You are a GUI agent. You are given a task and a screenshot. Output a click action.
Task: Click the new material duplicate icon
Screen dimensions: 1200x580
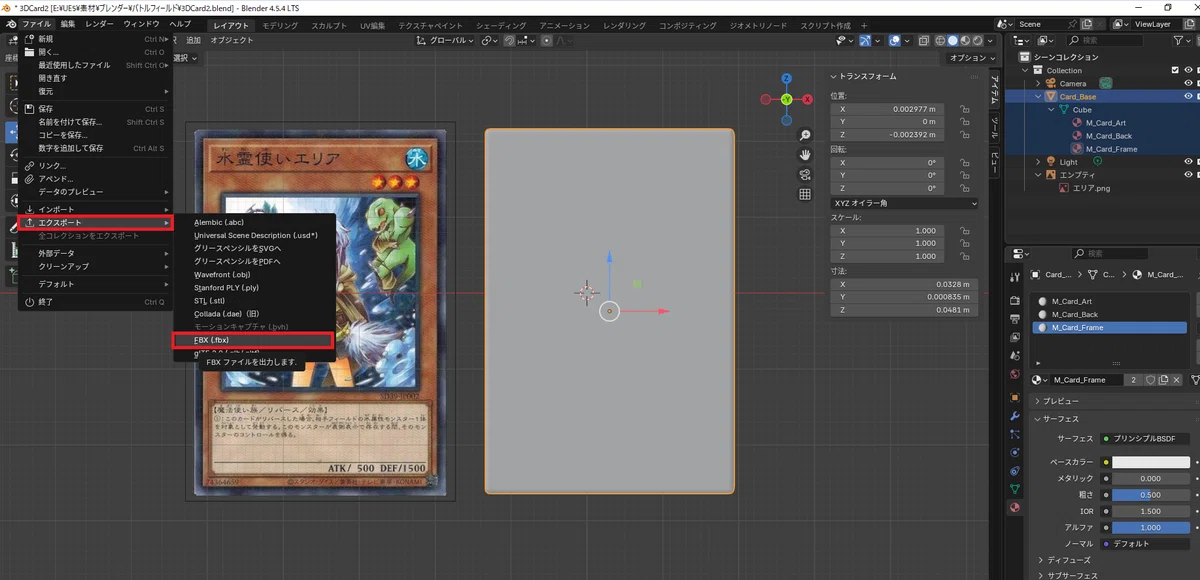pos(1165,380)
